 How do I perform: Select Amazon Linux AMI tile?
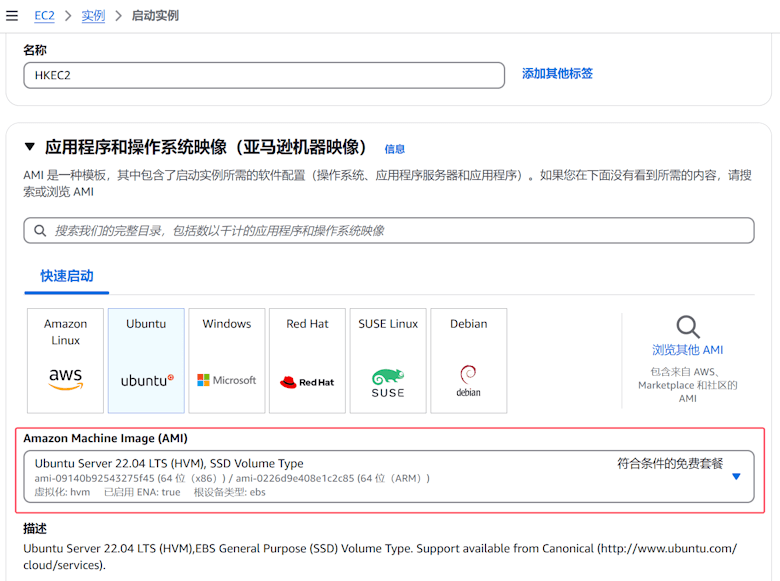pos(66,361)
